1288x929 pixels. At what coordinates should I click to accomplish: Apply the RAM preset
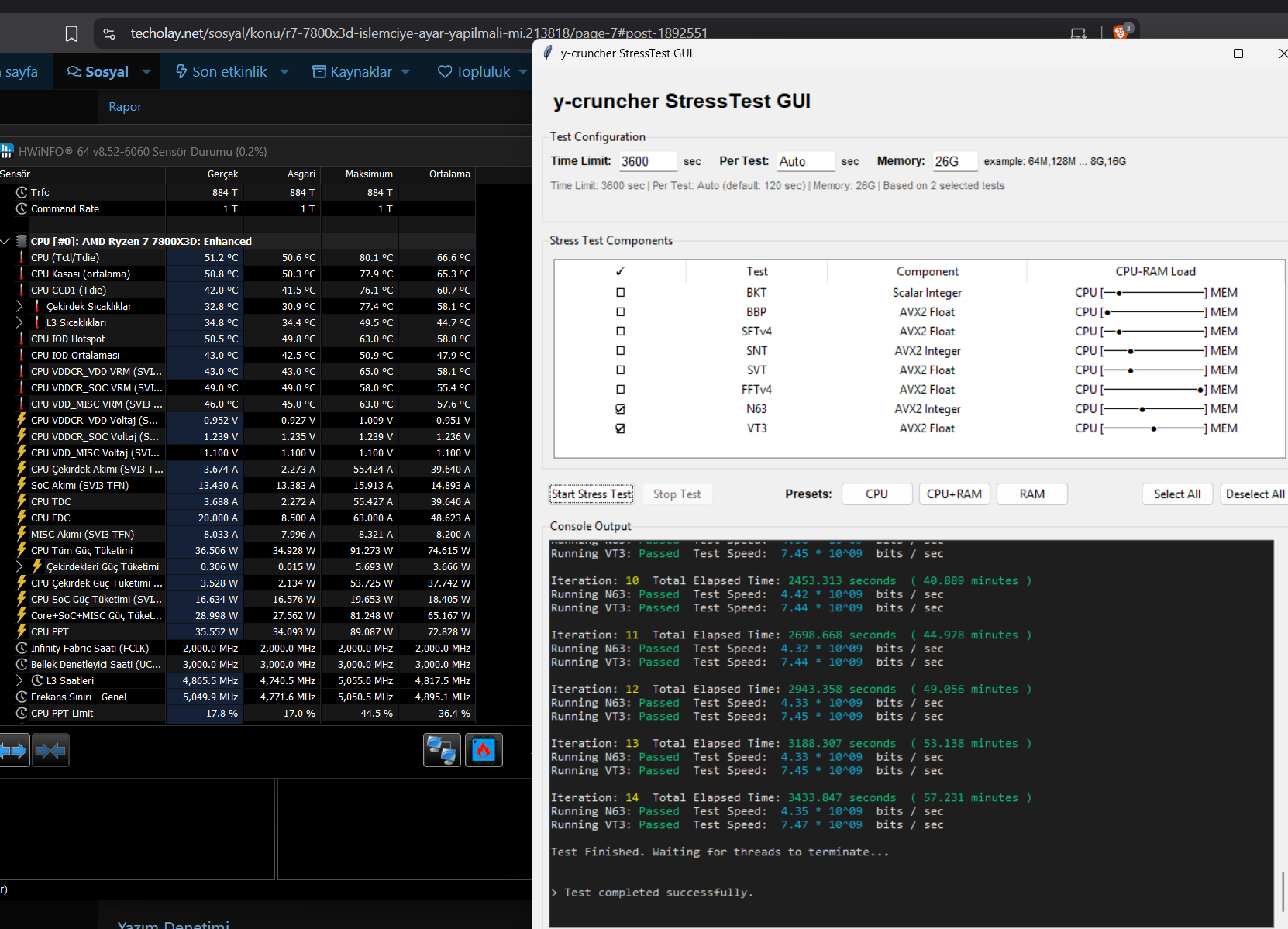click(1031, 494)
